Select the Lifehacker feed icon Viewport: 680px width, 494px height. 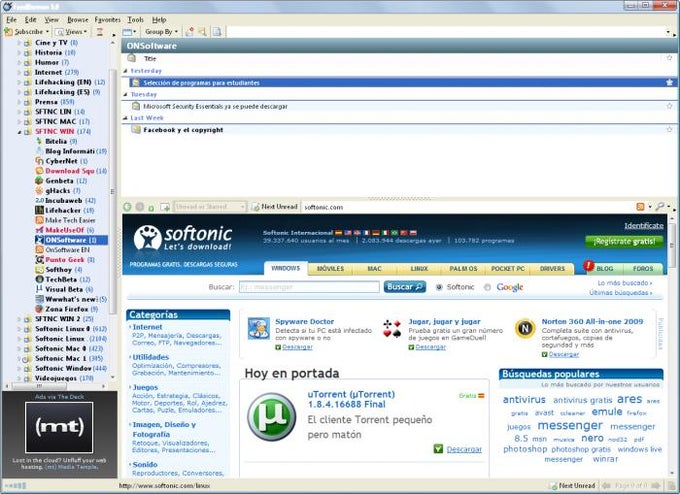pyautogui.click(x=39, y=210)
